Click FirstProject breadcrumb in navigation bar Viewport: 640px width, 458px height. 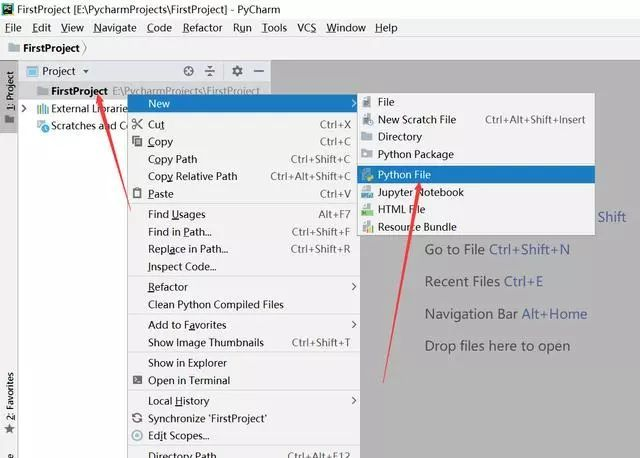point(51,48)
